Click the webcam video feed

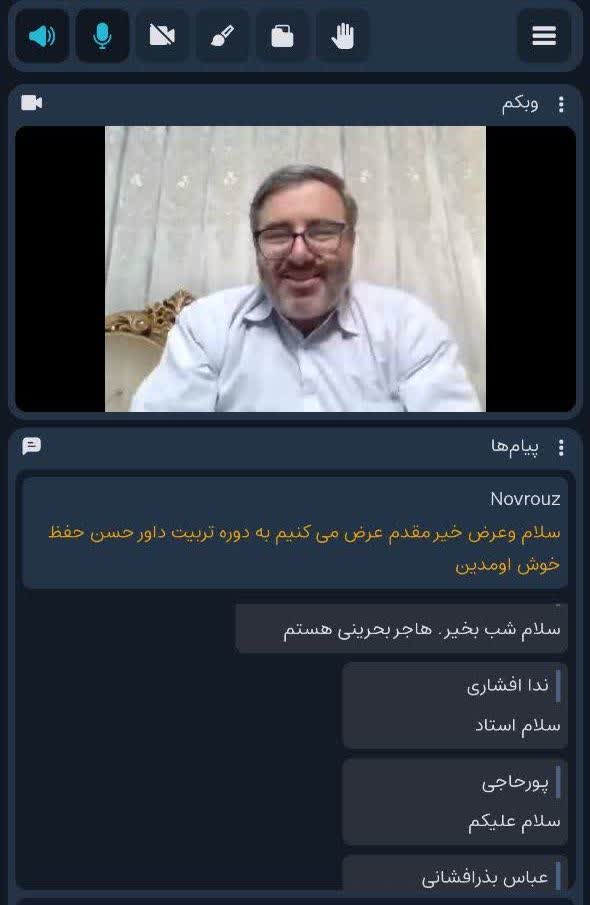[x=295, y=268]
